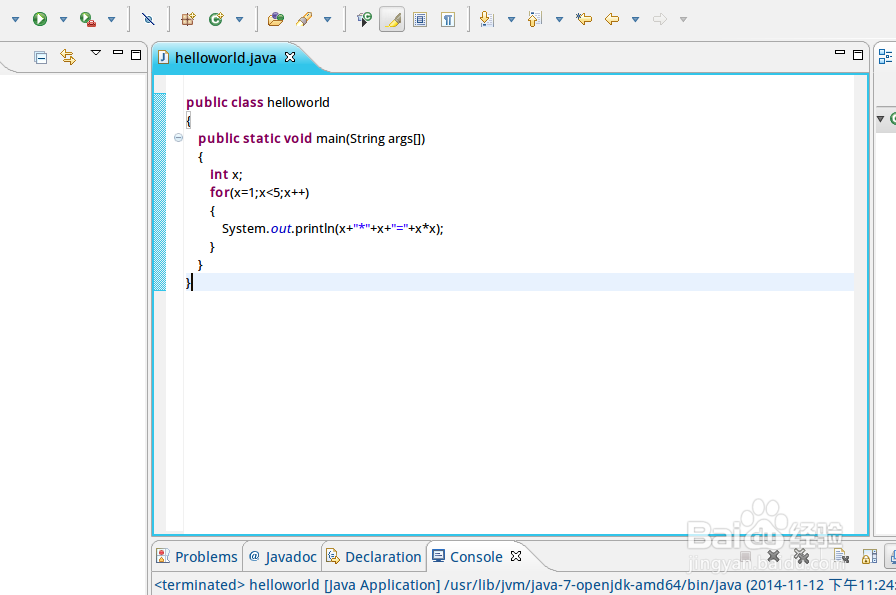This screenshot has width=896, height=595.
Task: Click the 'public class' keyword in the code
Action: click(225, 102)
